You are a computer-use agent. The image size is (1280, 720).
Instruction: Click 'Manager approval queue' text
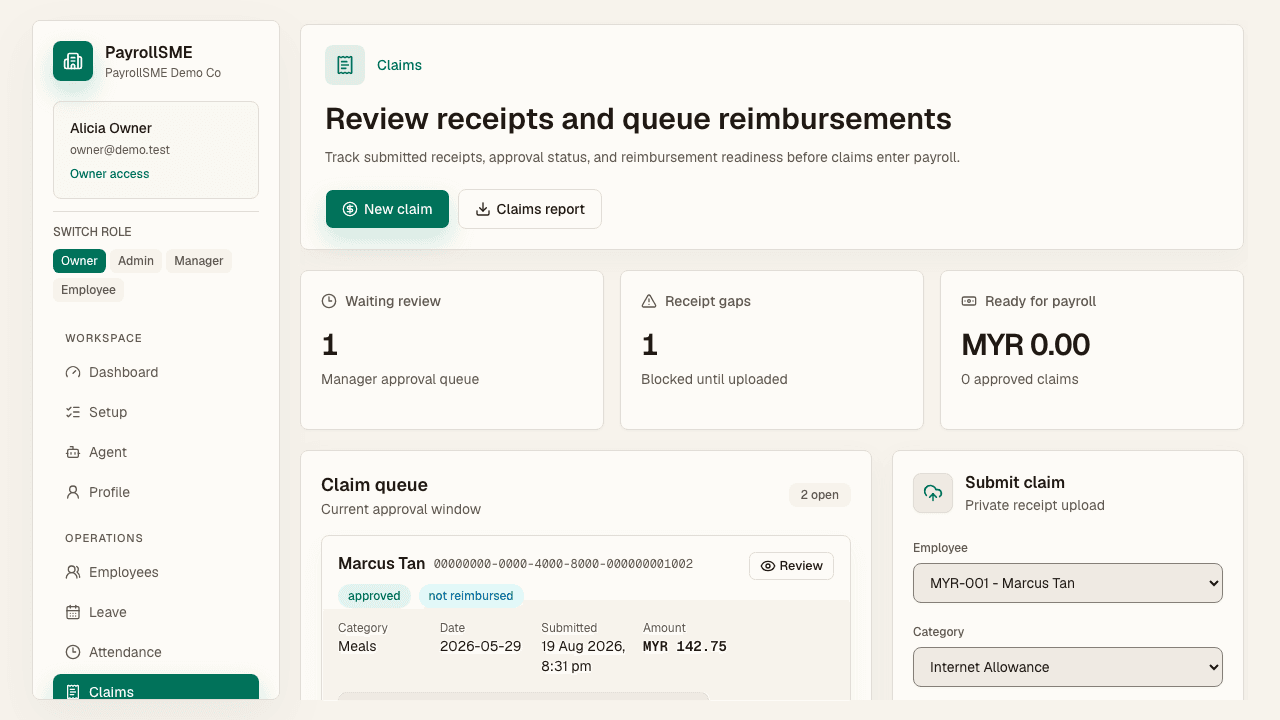coord(400,380)
